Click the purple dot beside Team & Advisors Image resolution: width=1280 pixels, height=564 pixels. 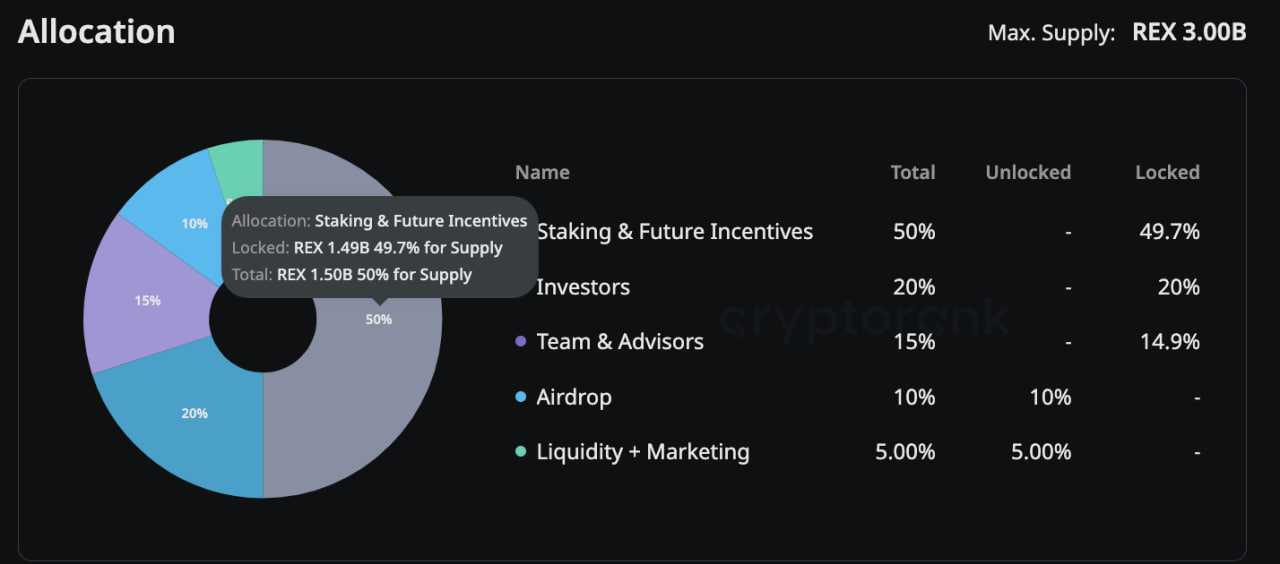pos(520,342)
